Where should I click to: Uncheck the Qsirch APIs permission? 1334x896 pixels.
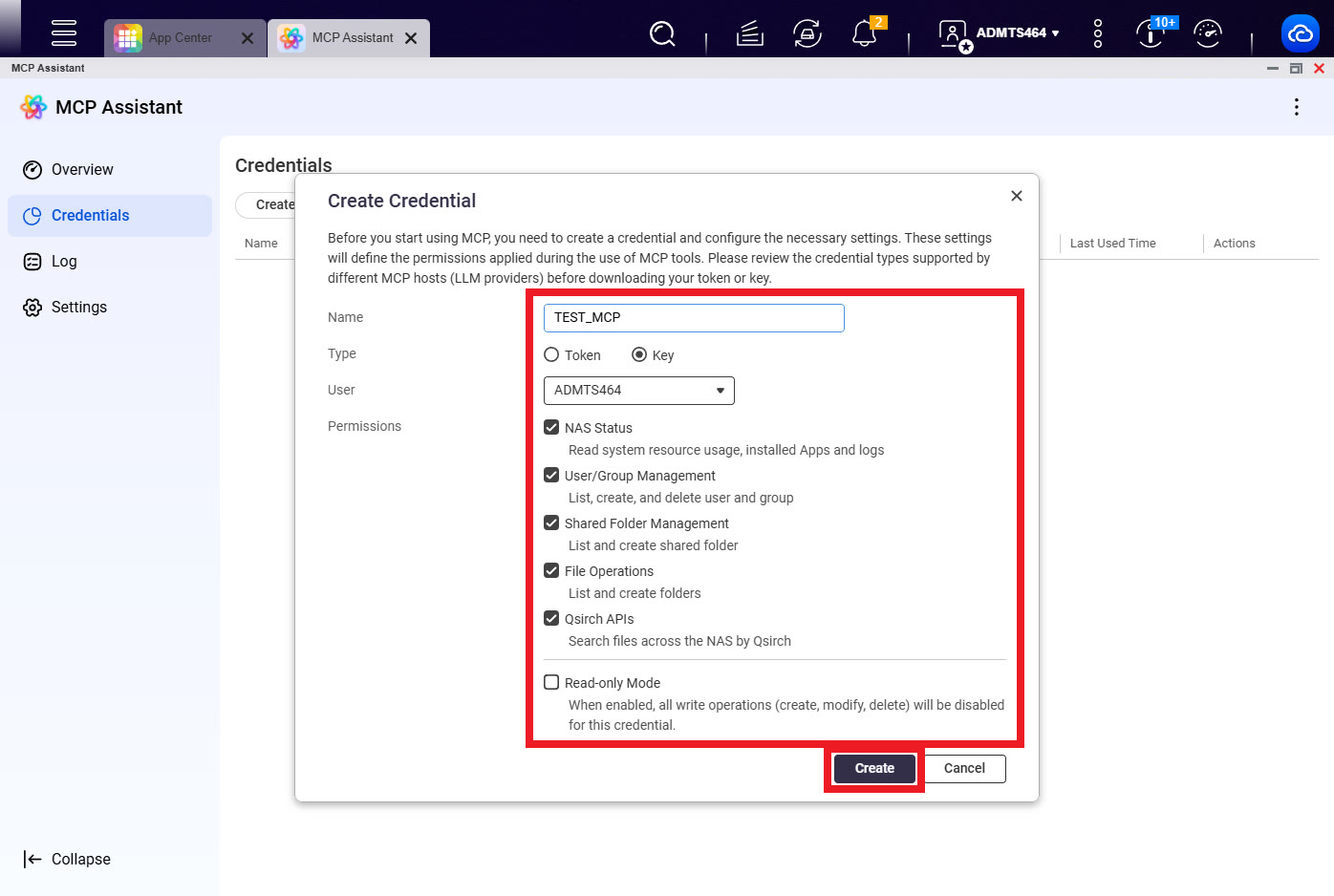coord(551,619)
